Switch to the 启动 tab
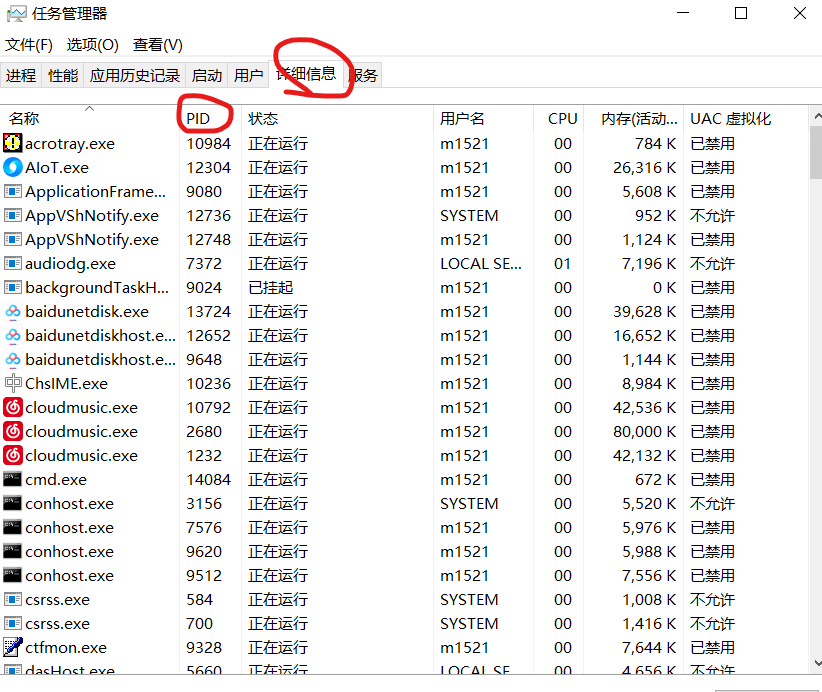 tap(207, 75)
